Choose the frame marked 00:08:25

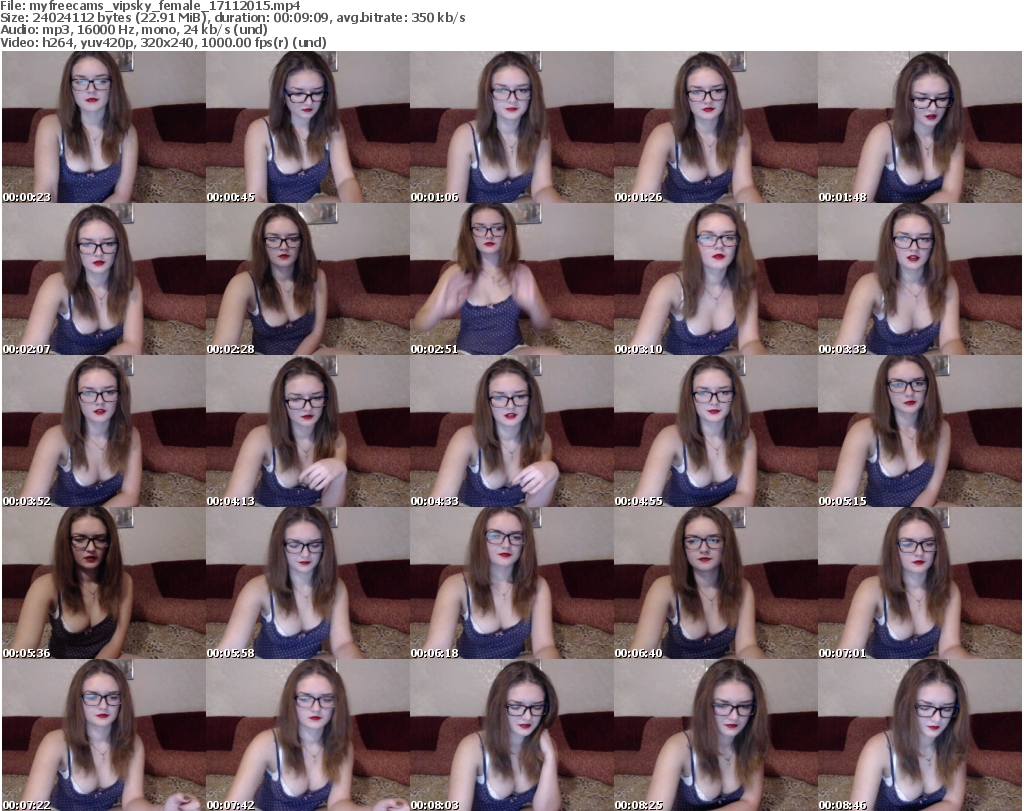pos(715,735)
